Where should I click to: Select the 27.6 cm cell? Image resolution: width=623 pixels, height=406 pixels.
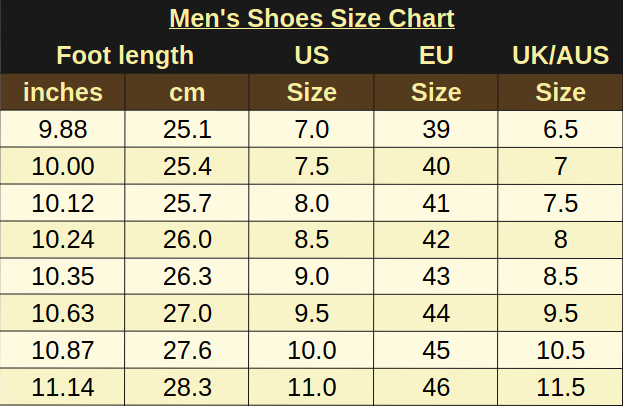coord(187,350)
